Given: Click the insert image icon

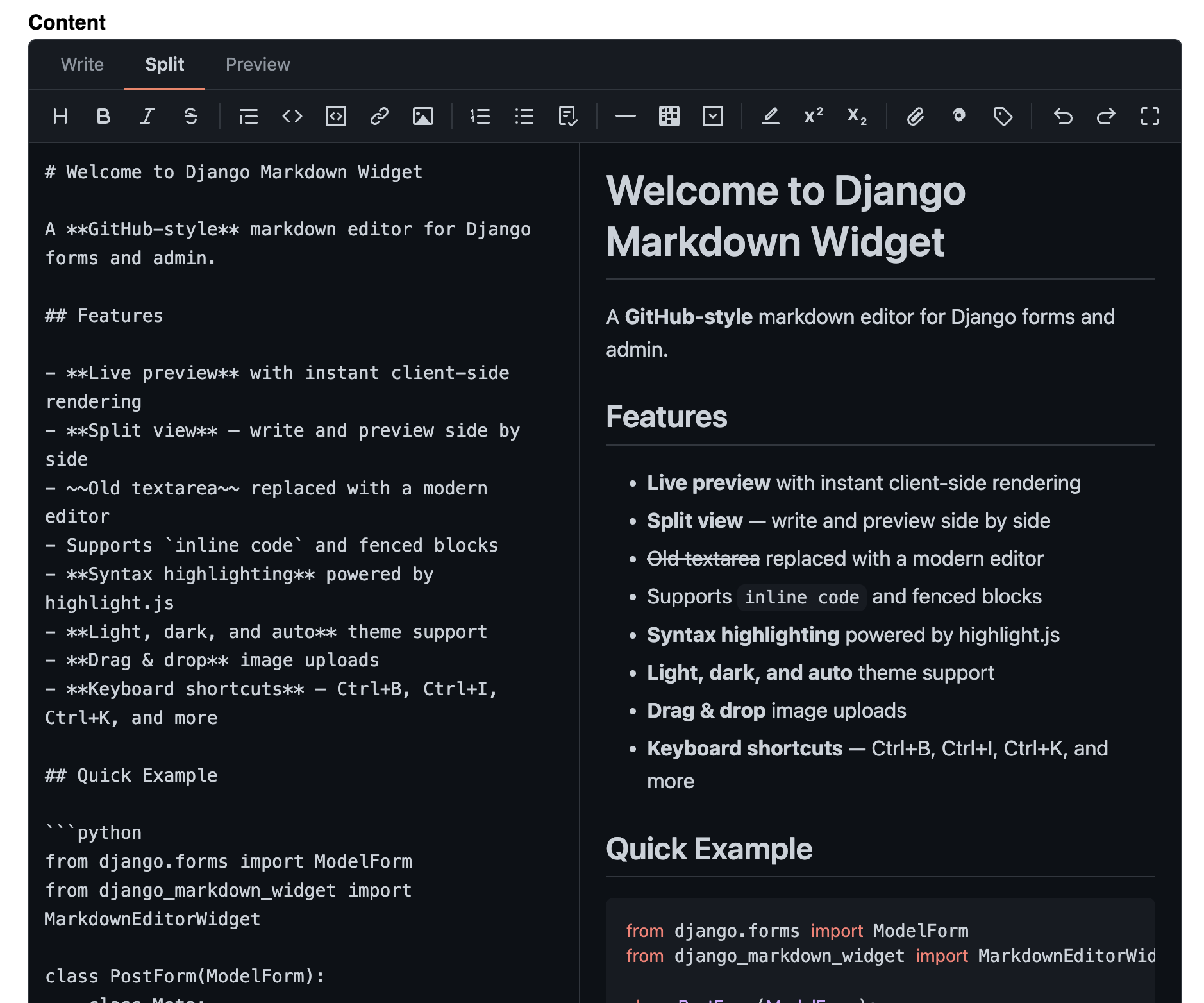Looking at the screenshot, I should pyautogui.click(x=423, y=117).
